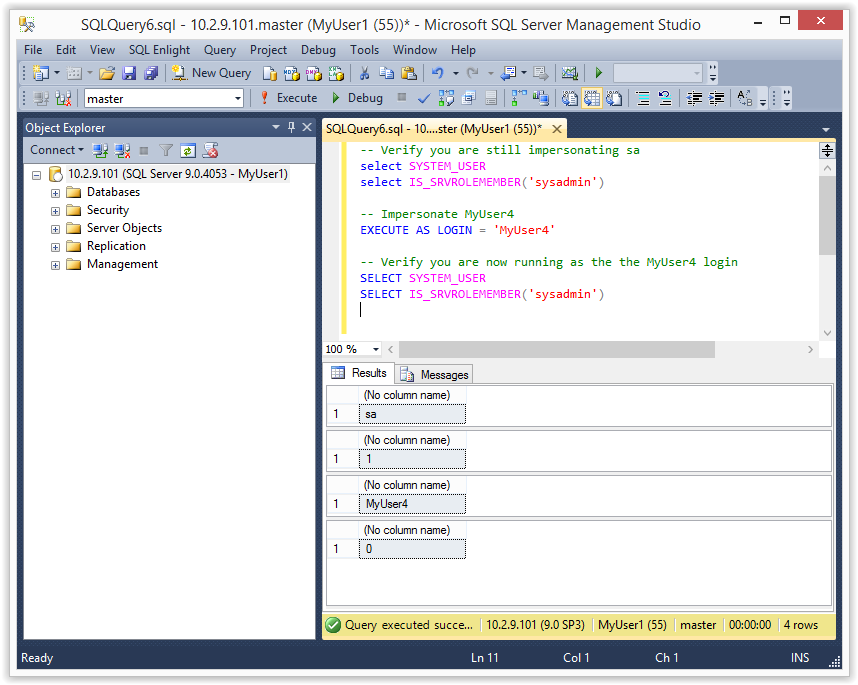Click the New Query button
The width and height of the screenshot is (858, 685).
(211, 73)
